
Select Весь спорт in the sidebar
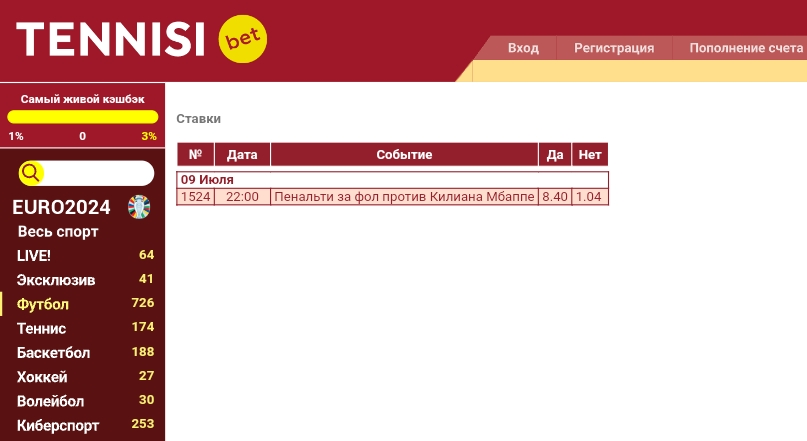coord(58,232)
